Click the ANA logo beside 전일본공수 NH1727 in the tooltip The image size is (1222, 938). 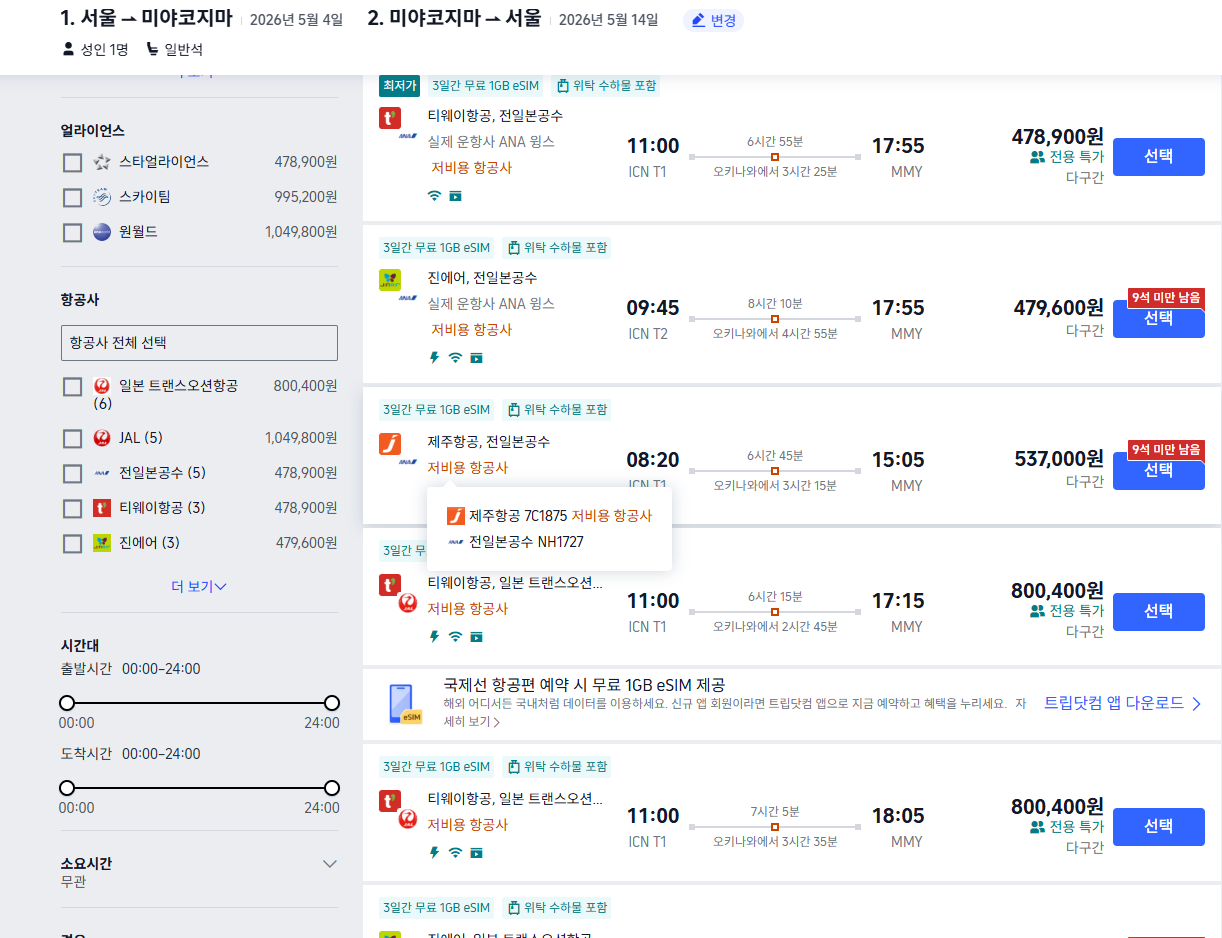pos(455,542)
